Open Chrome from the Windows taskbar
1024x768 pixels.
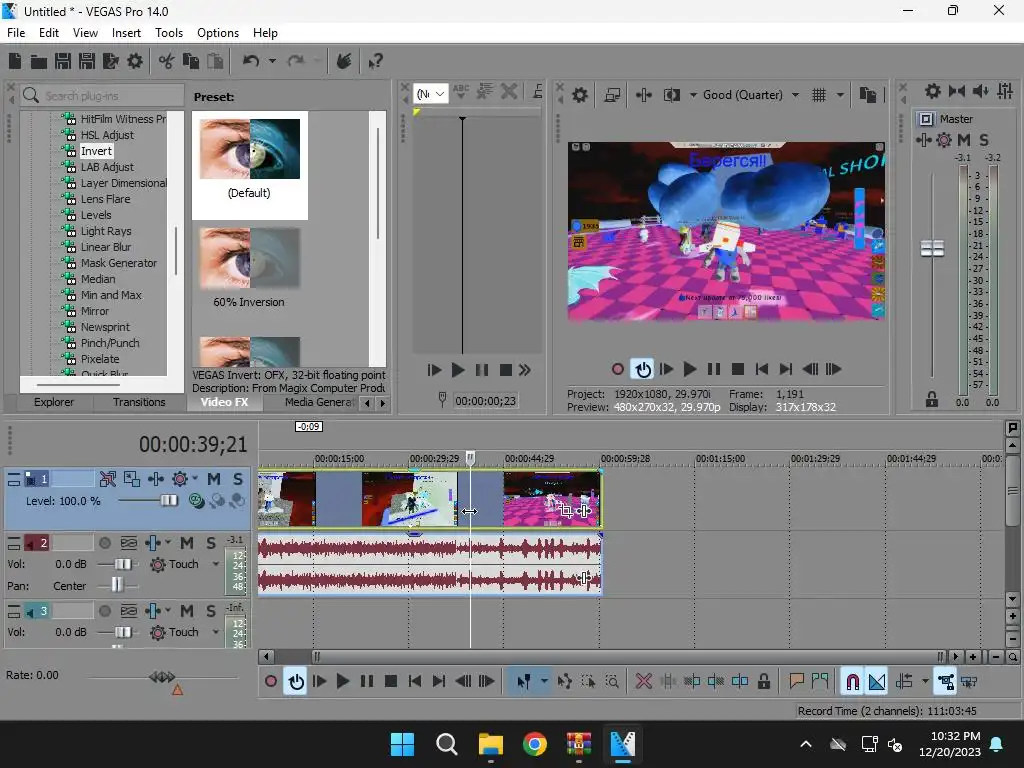pyautogui.click(x=534, y=744)
